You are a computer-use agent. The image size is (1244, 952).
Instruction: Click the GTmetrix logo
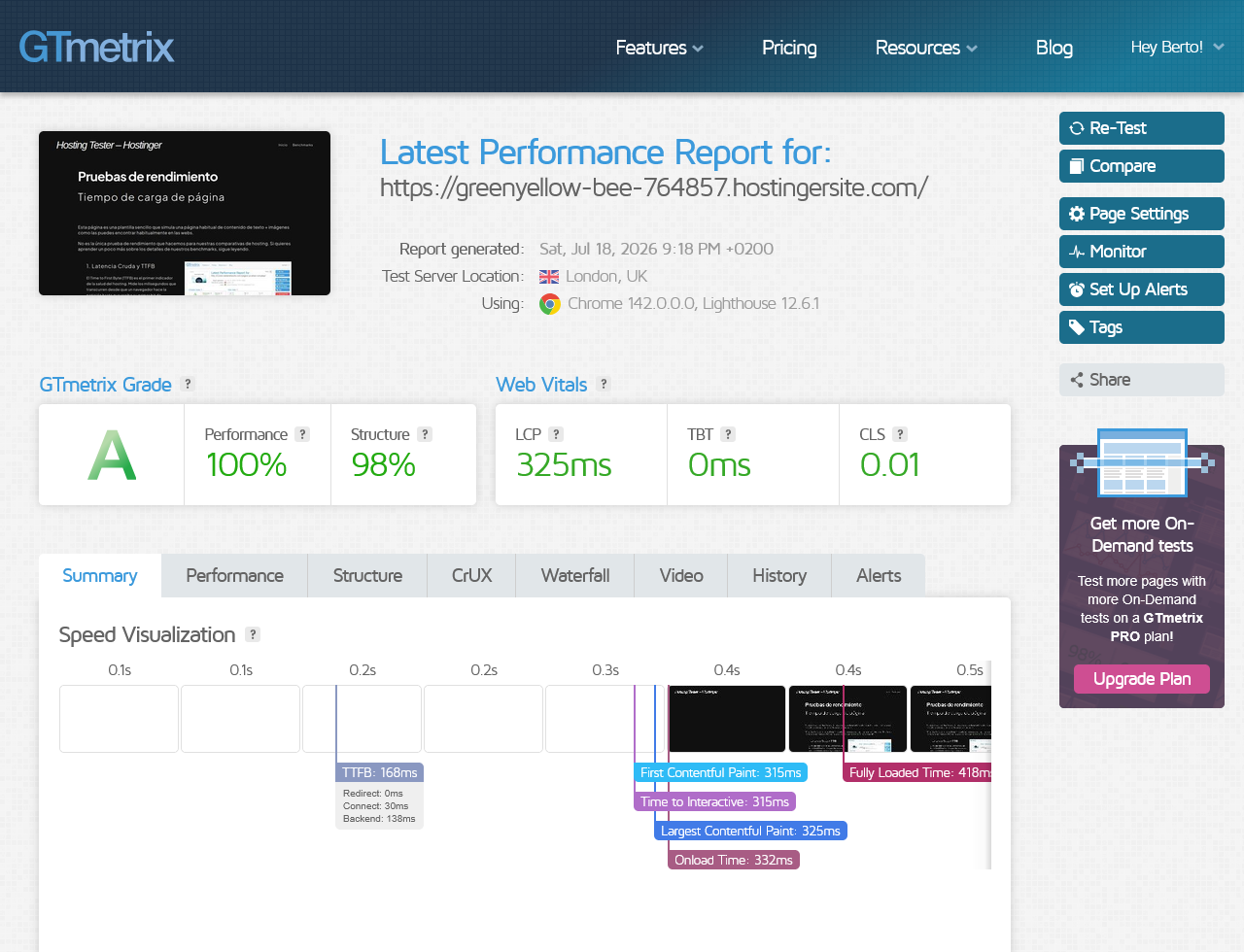[x=96, y=47]
